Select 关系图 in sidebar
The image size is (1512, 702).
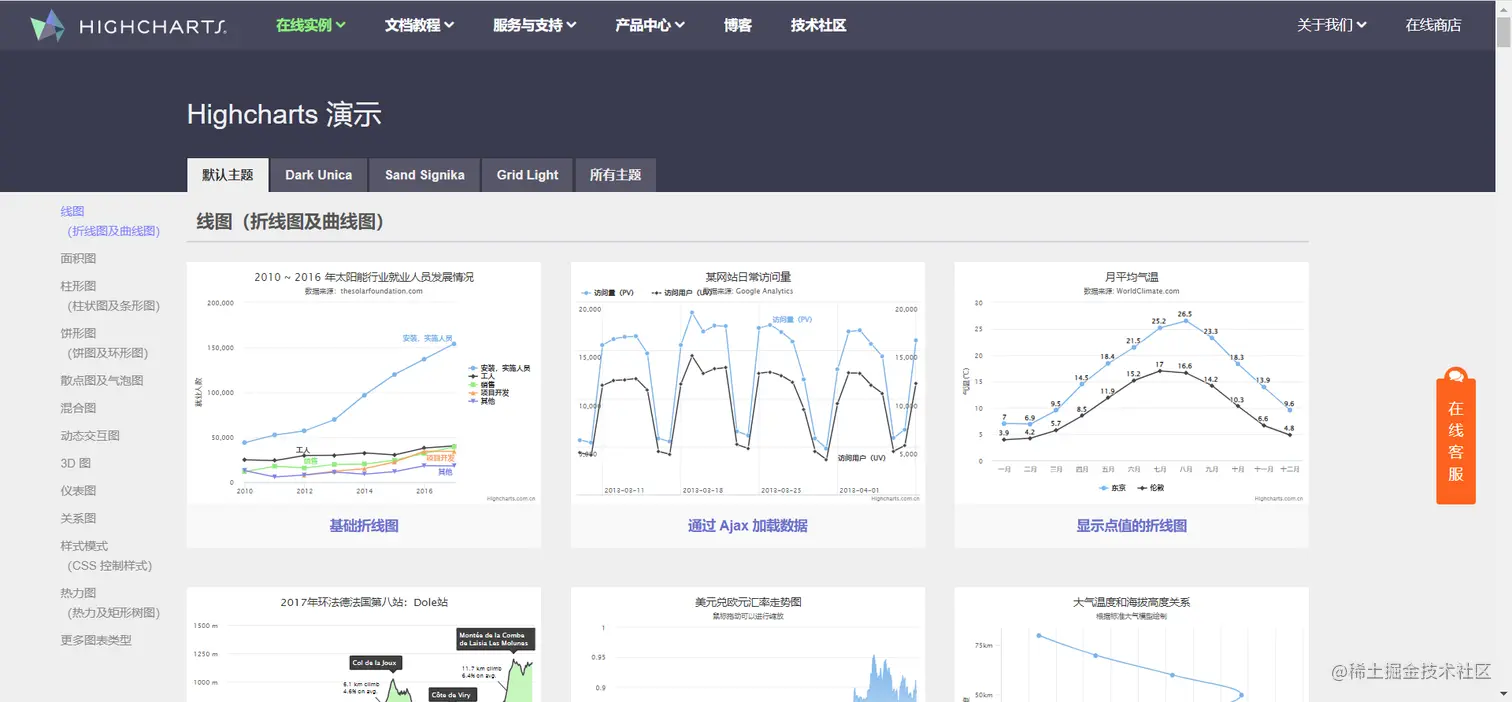point(78,518)
